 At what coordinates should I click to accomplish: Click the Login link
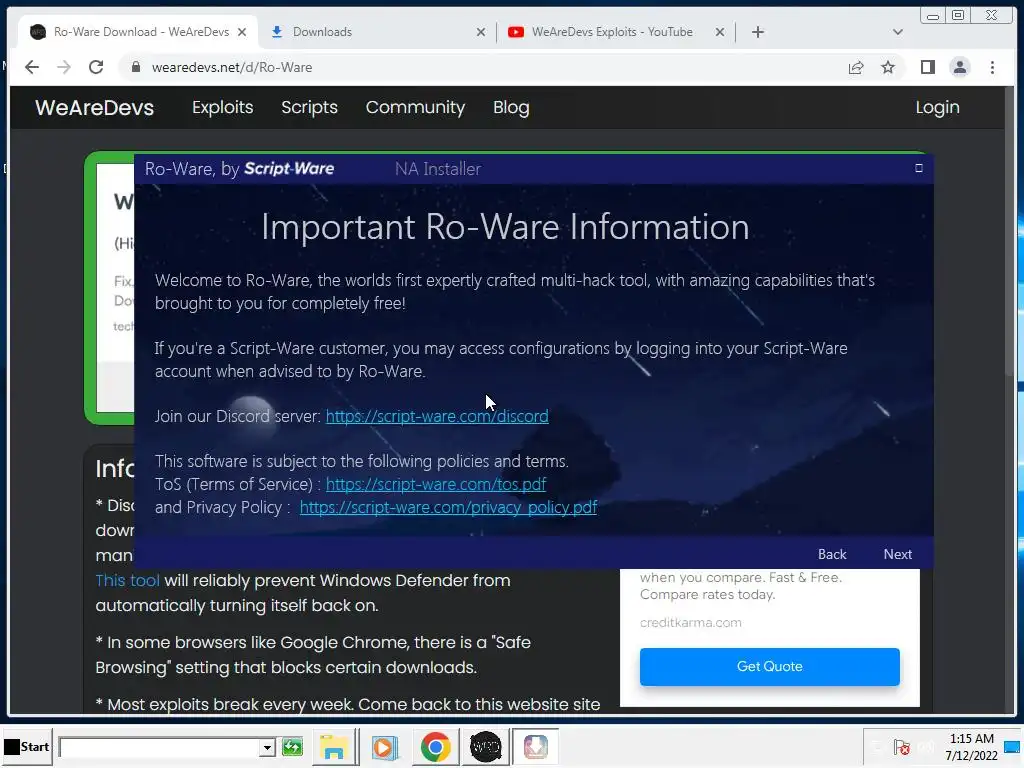[x=937, y=108]
